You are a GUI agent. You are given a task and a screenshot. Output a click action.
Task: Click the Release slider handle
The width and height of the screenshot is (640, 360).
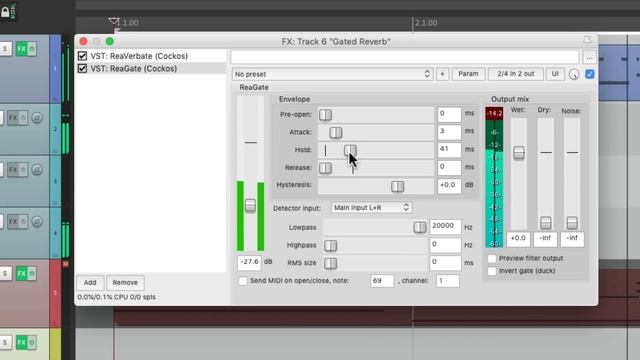[x=325, y=168]
